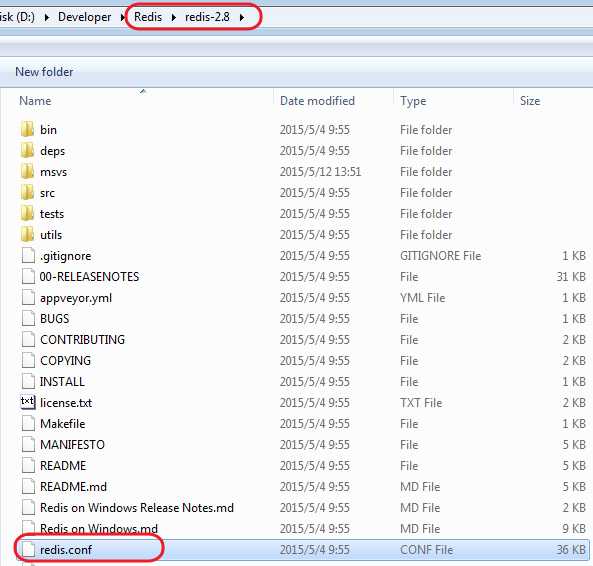Screen dimensions: 593x566
Task: Click the tests folder name
Action: (x=52, y=214)
